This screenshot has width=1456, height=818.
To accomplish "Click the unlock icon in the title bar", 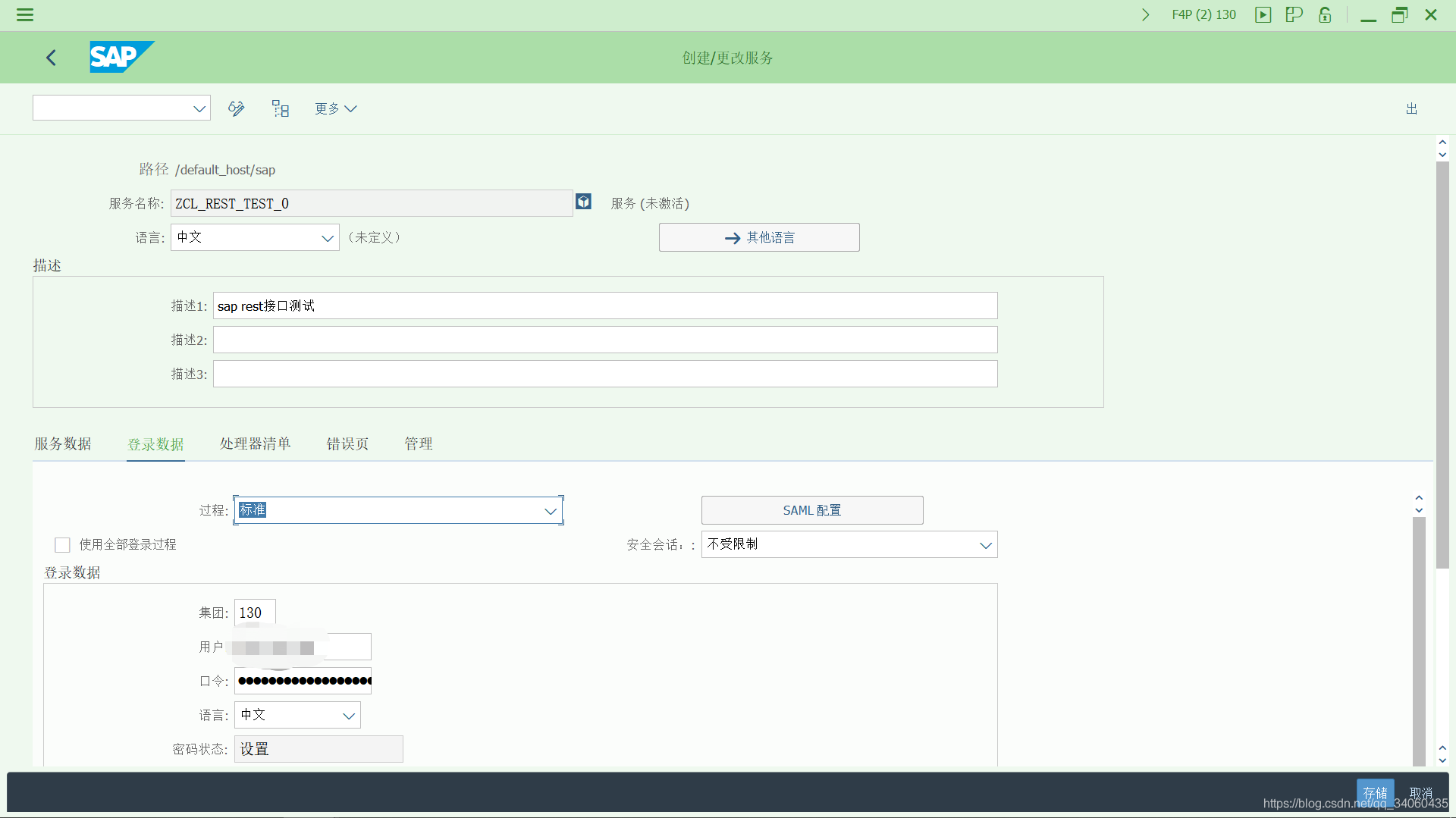I will pos(1325,14).
